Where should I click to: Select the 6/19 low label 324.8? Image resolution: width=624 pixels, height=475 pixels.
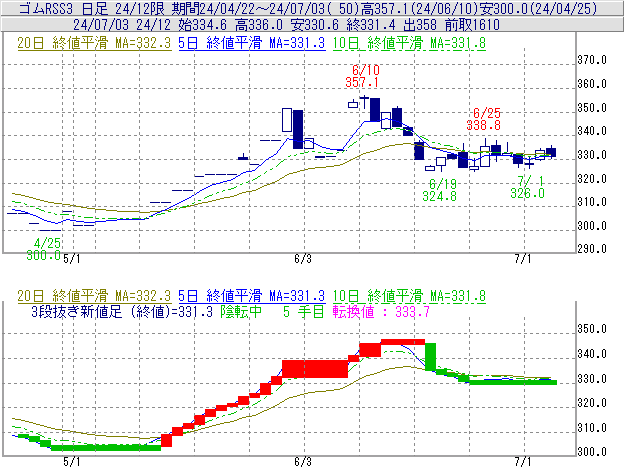[440, 191]
